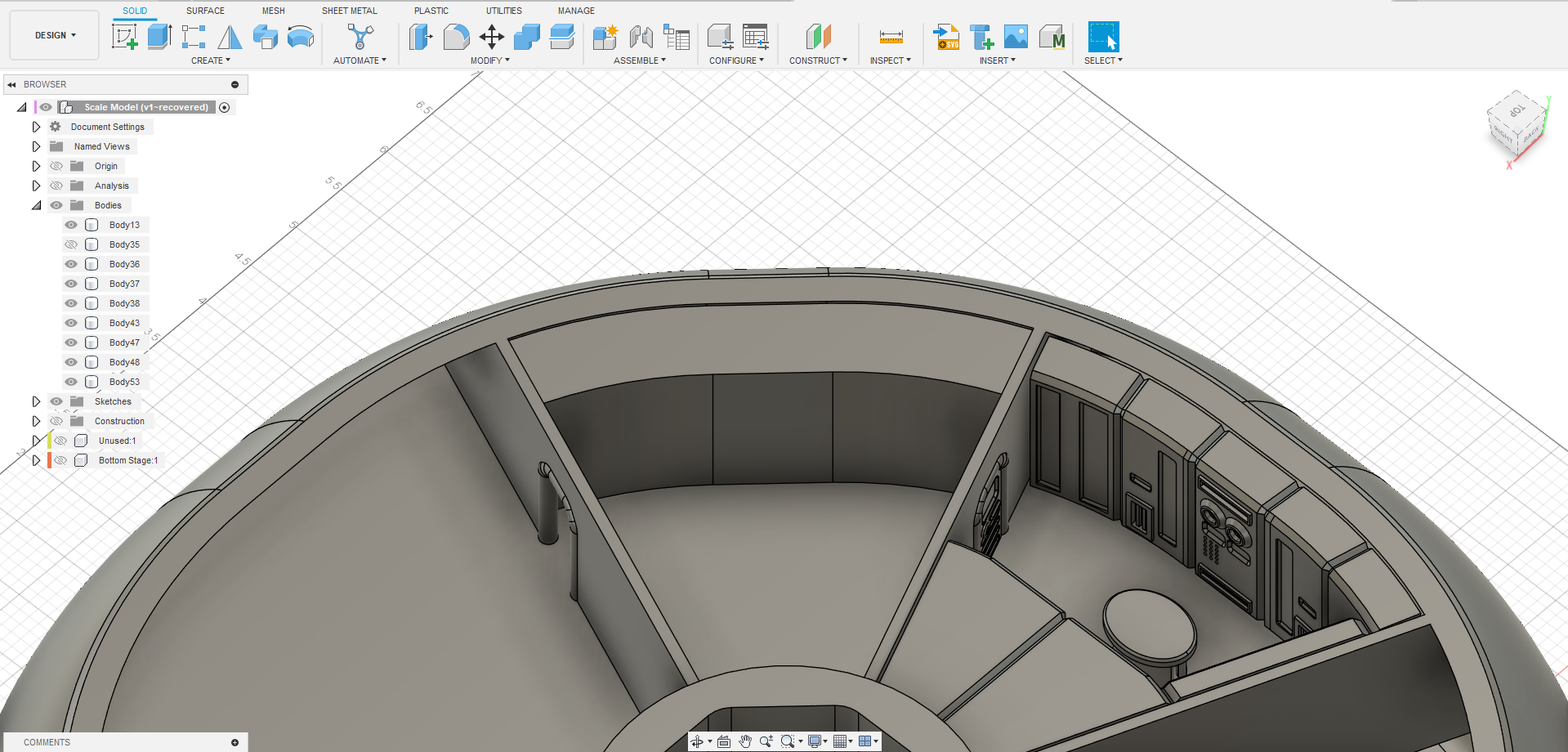Expand the Sketches folder
The height and width of the screenshot is (752, 1568).
[36, 401]
